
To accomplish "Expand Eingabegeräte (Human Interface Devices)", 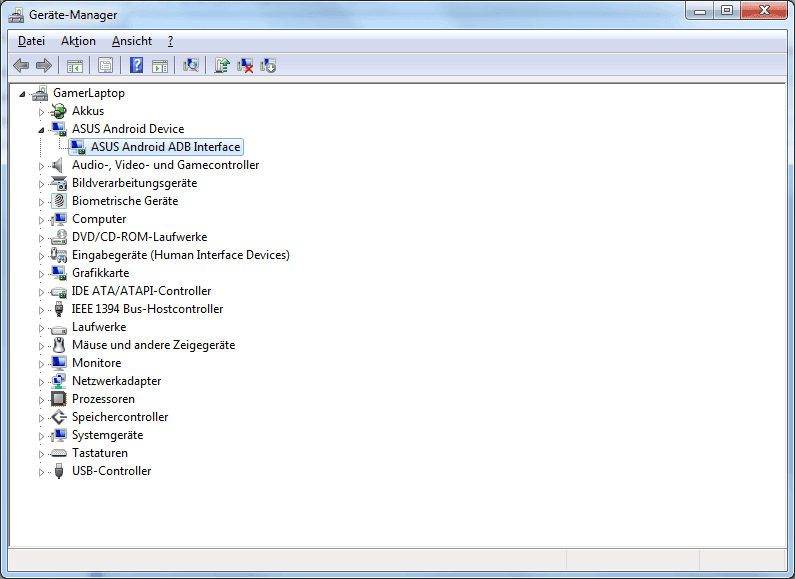I will coord(41,256).
